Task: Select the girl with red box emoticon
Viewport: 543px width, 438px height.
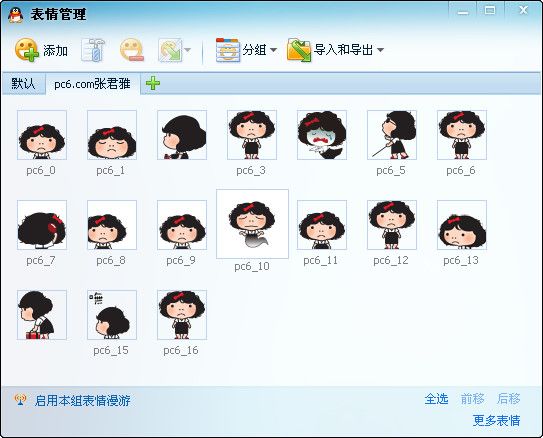Action: pos(42,315)
